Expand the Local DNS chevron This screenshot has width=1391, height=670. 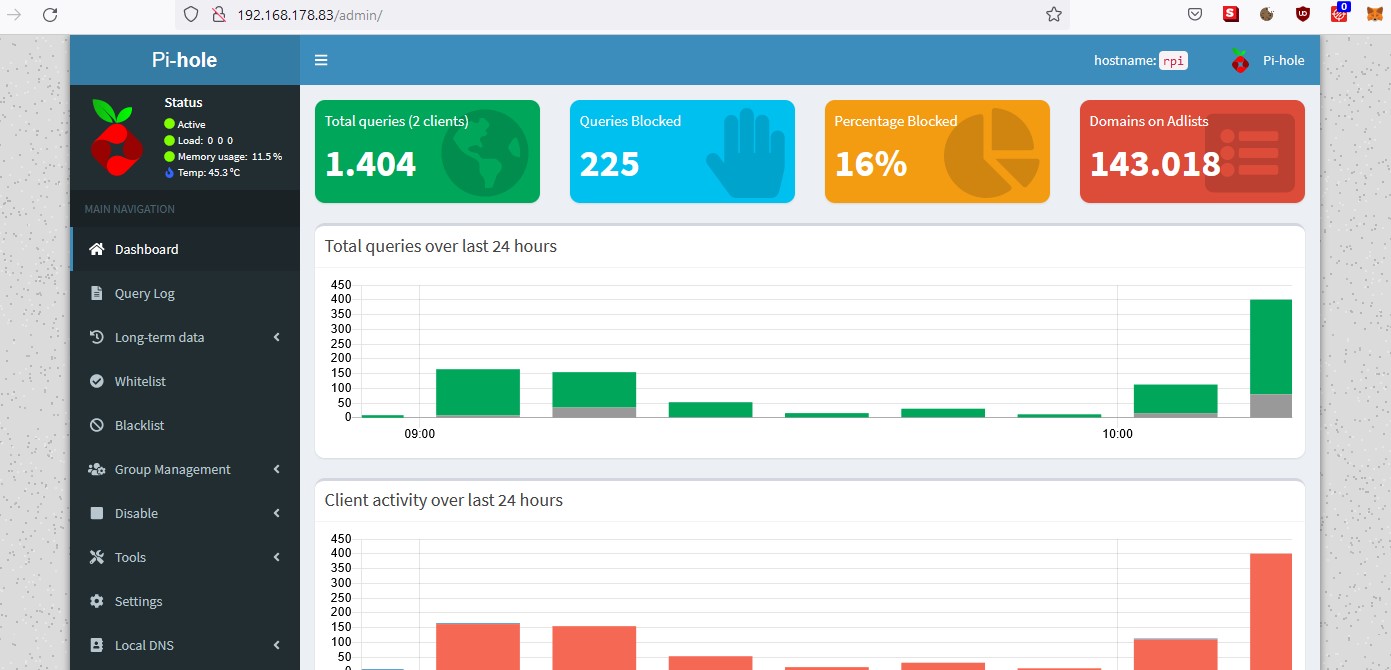(x=276, y=645)
